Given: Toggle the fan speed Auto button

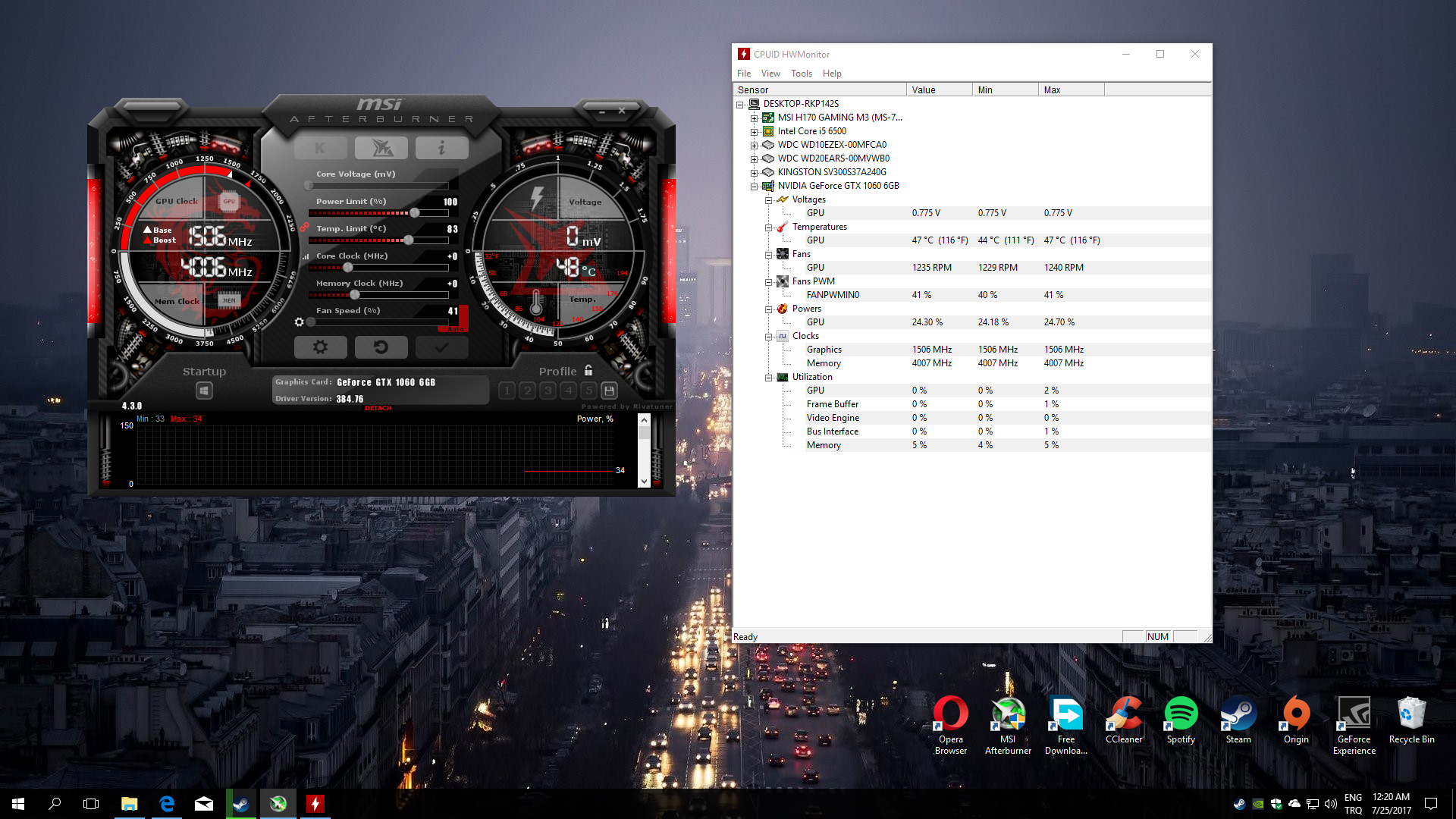Looking at the screenshot, I should 454,328.
